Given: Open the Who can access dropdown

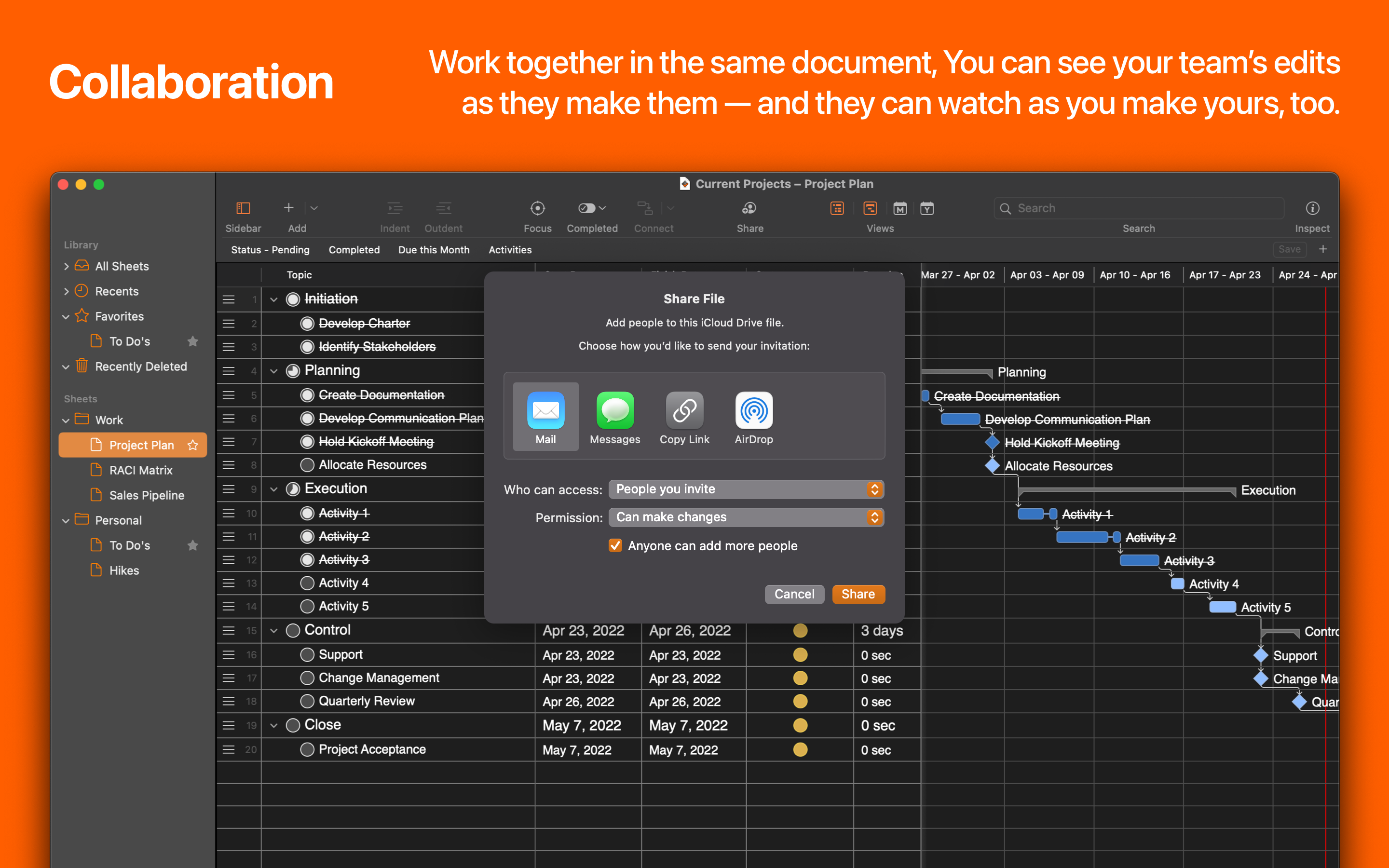Looking at the screenshot, I should 746,489.
